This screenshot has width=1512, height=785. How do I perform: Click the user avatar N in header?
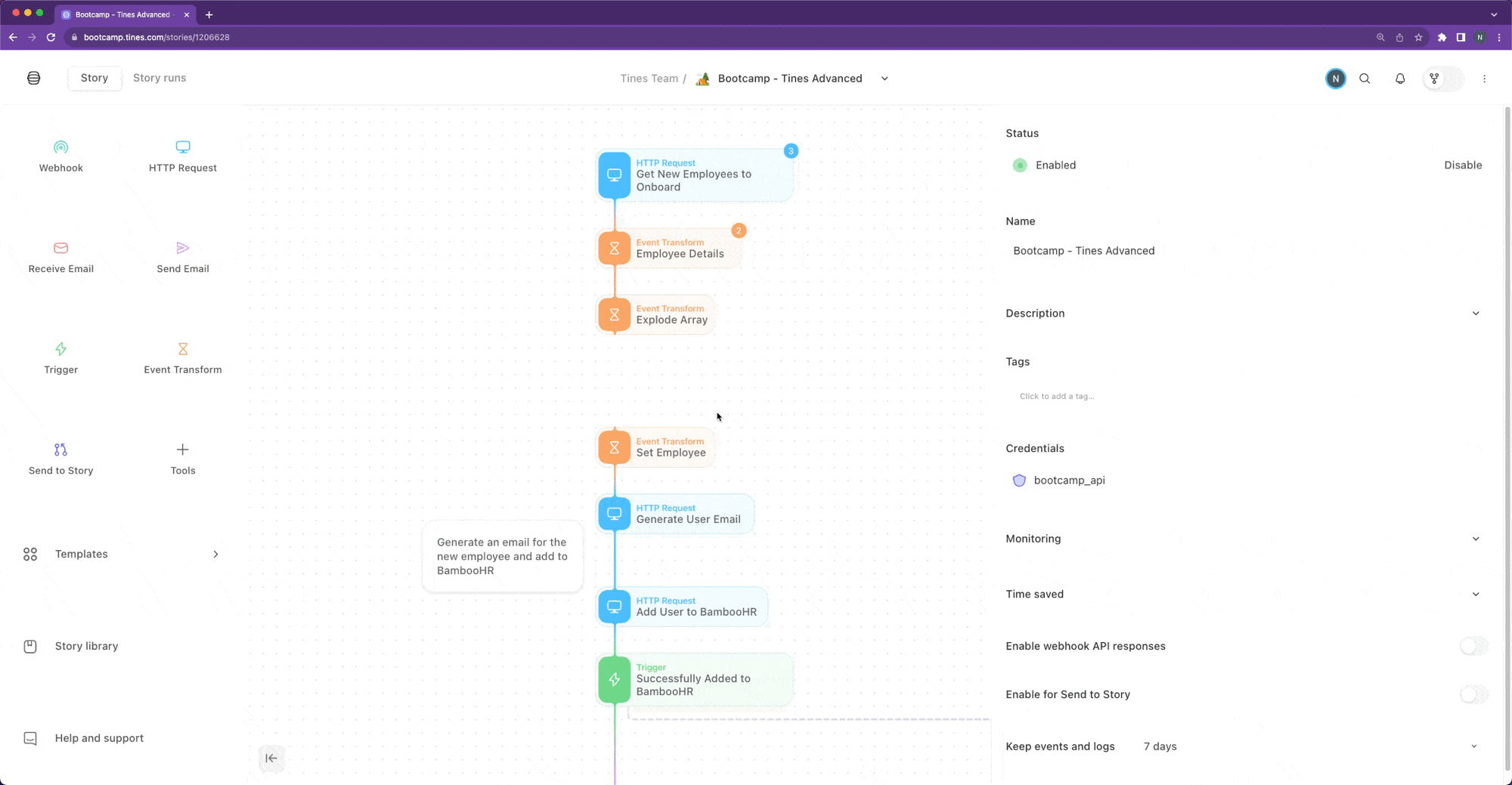click(1336, 79)
